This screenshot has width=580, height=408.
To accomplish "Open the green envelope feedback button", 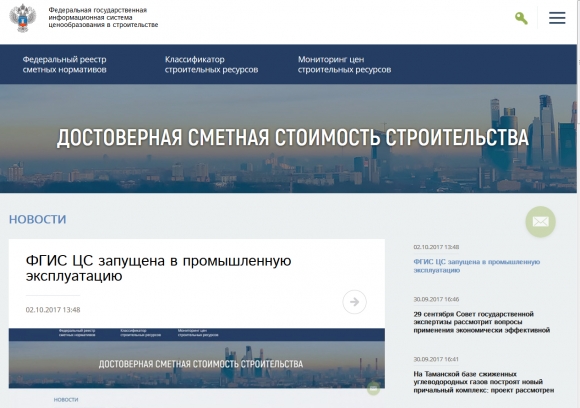I will [540, 222].
